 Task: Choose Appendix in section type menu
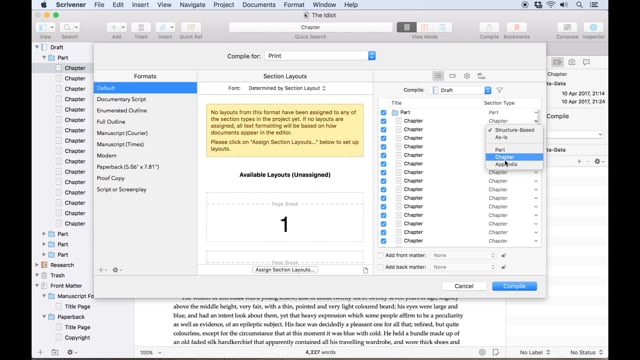point(514,164)
